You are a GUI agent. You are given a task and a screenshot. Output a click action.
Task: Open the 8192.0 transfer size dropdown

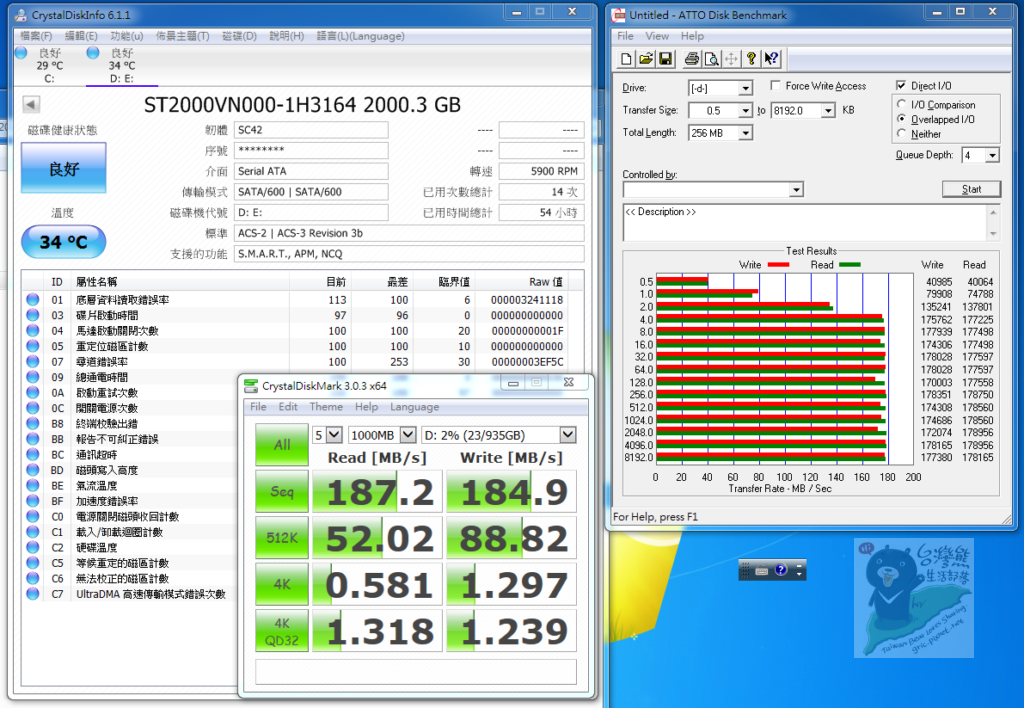(828, 111)
